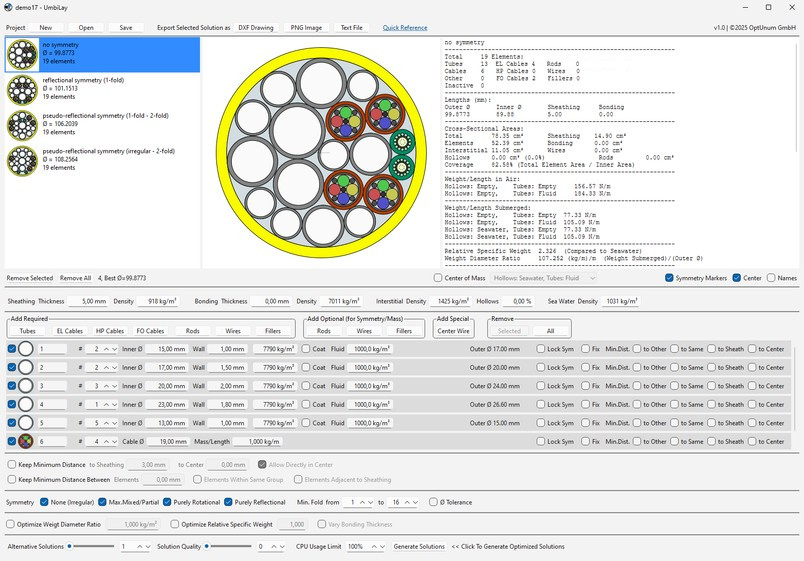The image size is (804, 561).
Task: Select the 'no symmetry' solution thumbnail
Action: tap(23, 54)
